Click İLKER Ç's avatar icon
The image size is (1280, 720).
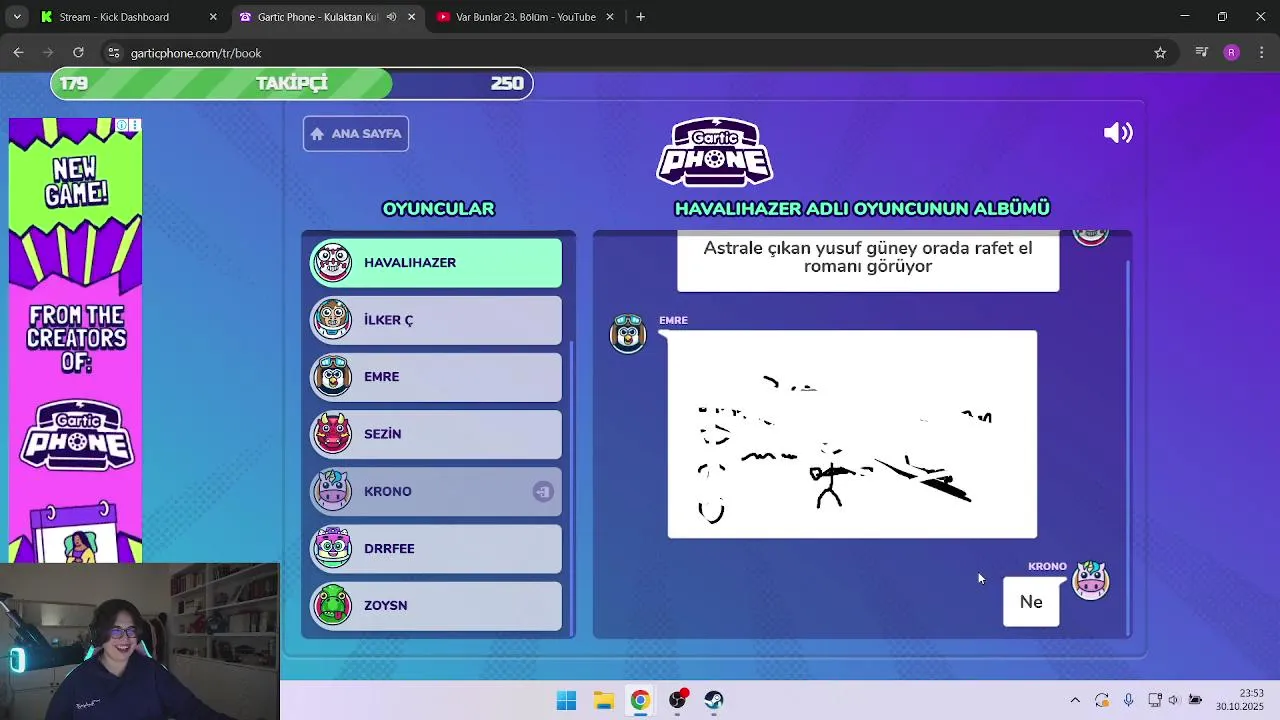332,319
